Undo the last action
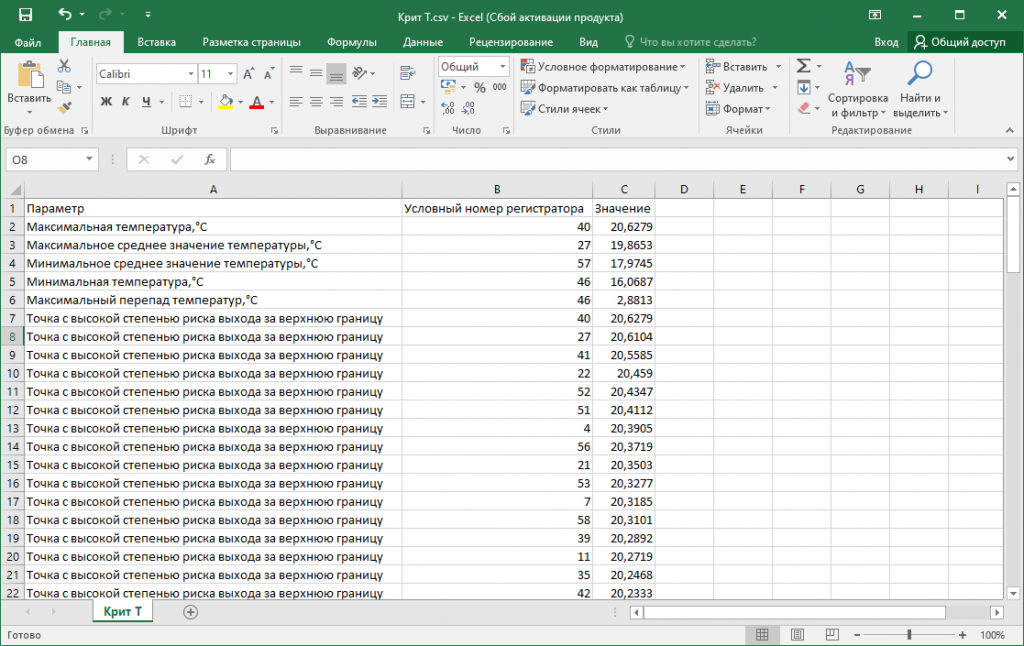Screen dimensions: 1024x646 [x=65, y=14]
